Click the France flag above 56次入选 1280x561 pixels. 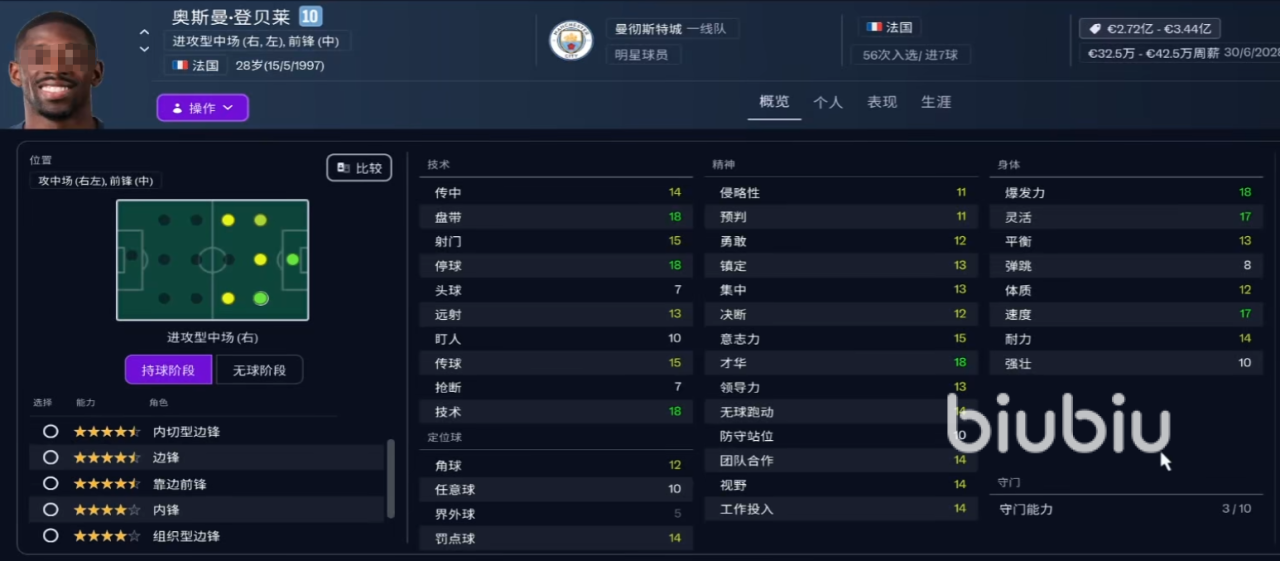874,28
